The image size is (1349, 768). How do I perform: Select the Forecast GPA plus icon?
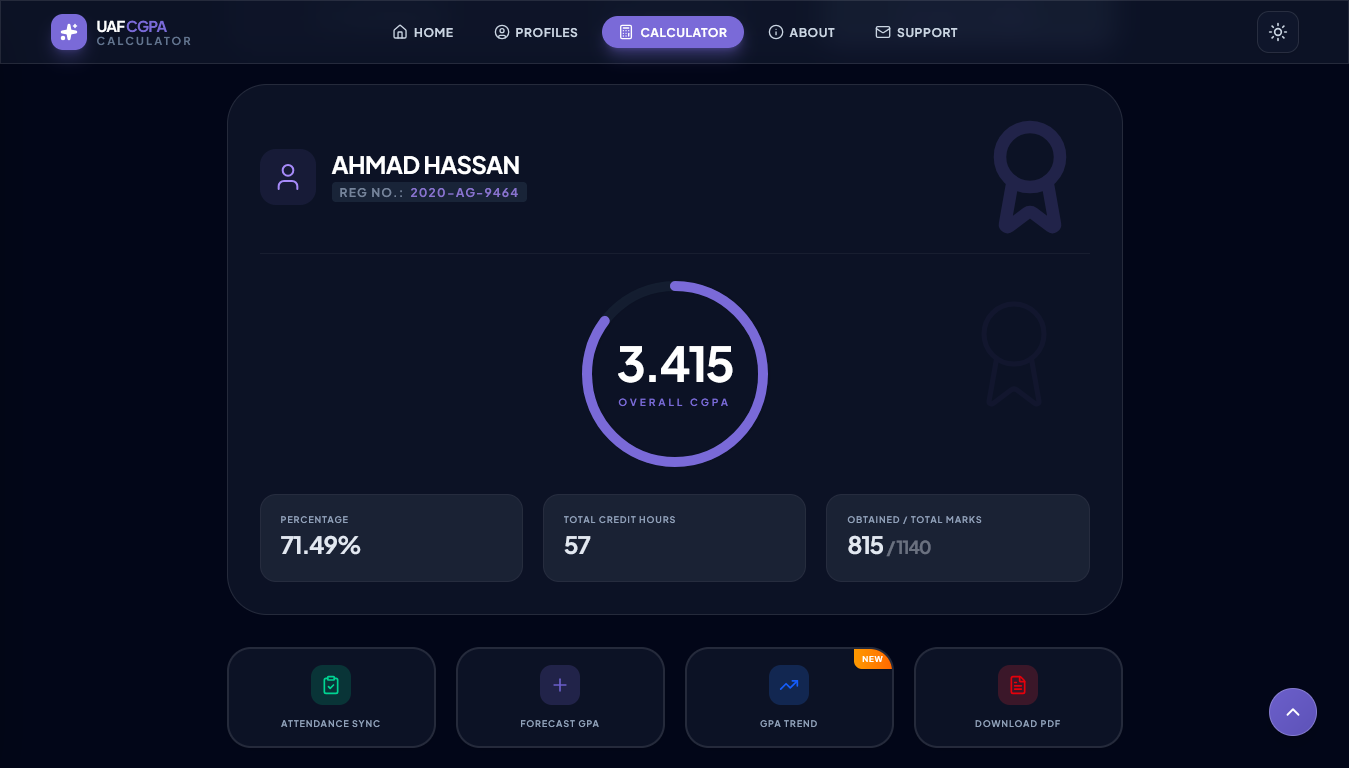560,685
